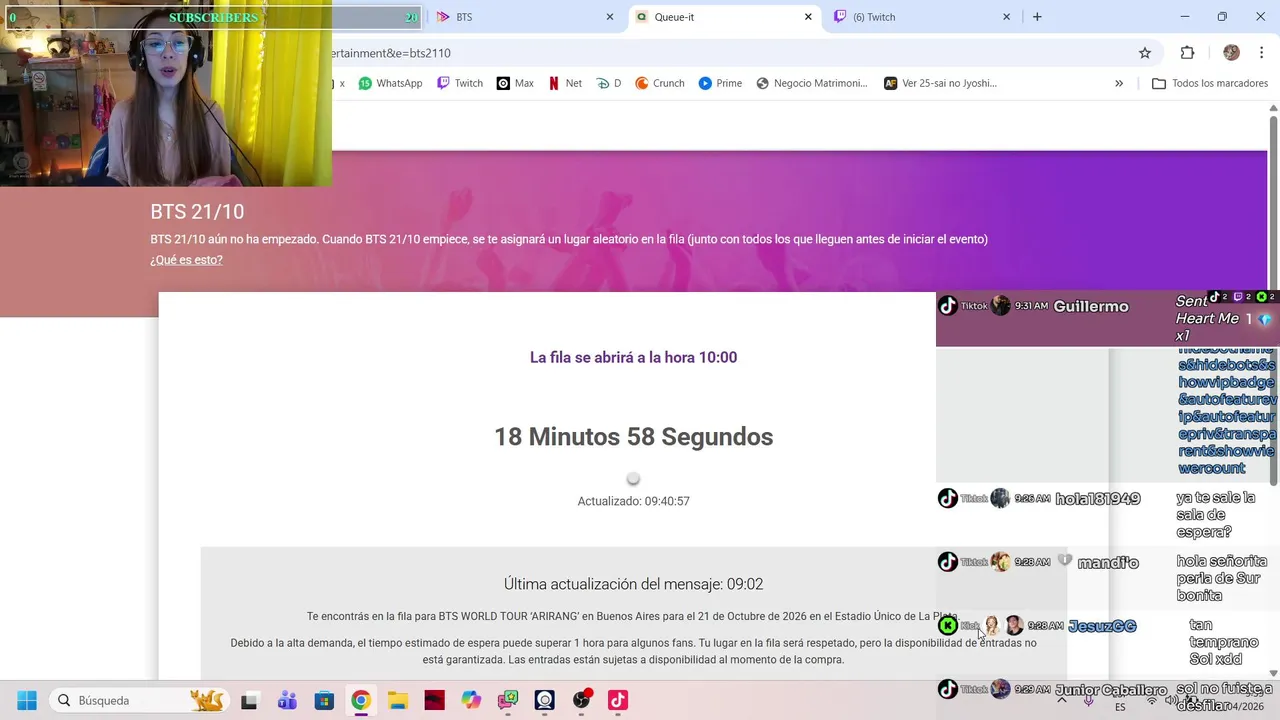Open the Twitch bookmark in bookmarks bar

click(x=459, y=83)
